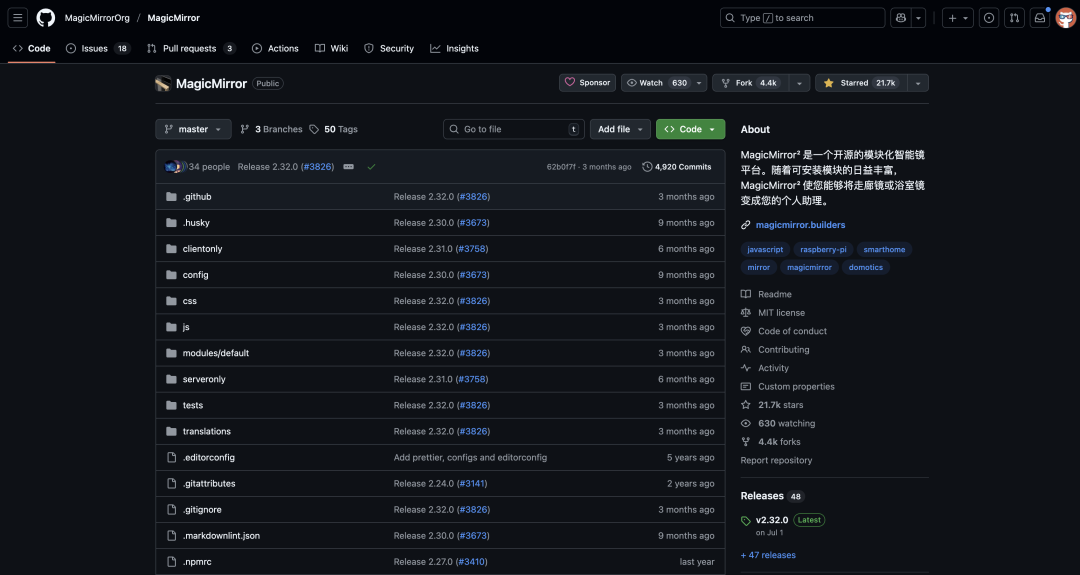Toggle the Starred button to unstar
The height and width of the screenshot is (575, 1080).
click(861, 83)
